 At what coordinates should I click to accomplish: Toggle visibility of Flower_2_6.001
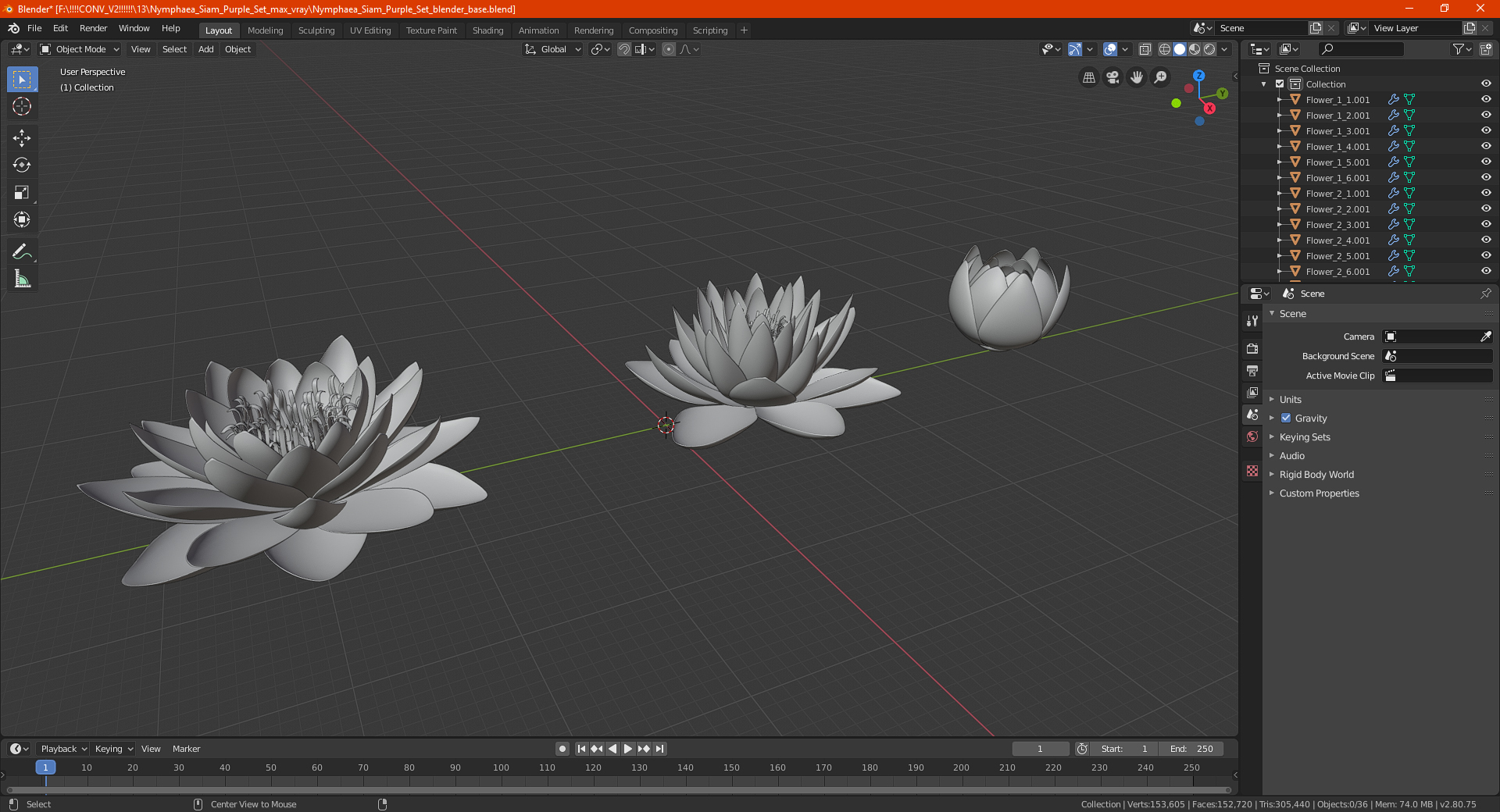[x=1486, y=272]
